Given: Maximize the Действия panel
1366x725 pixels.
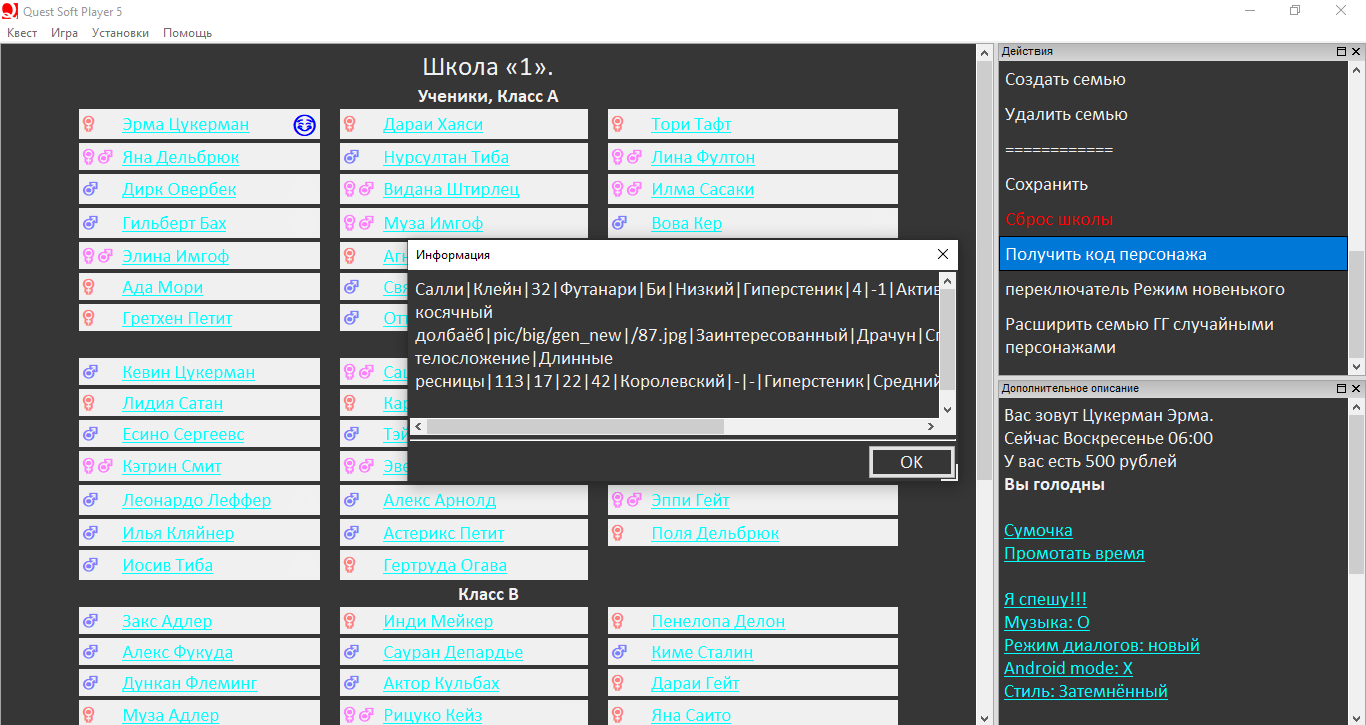Looking at the screenshot, I should (1342, 51).
